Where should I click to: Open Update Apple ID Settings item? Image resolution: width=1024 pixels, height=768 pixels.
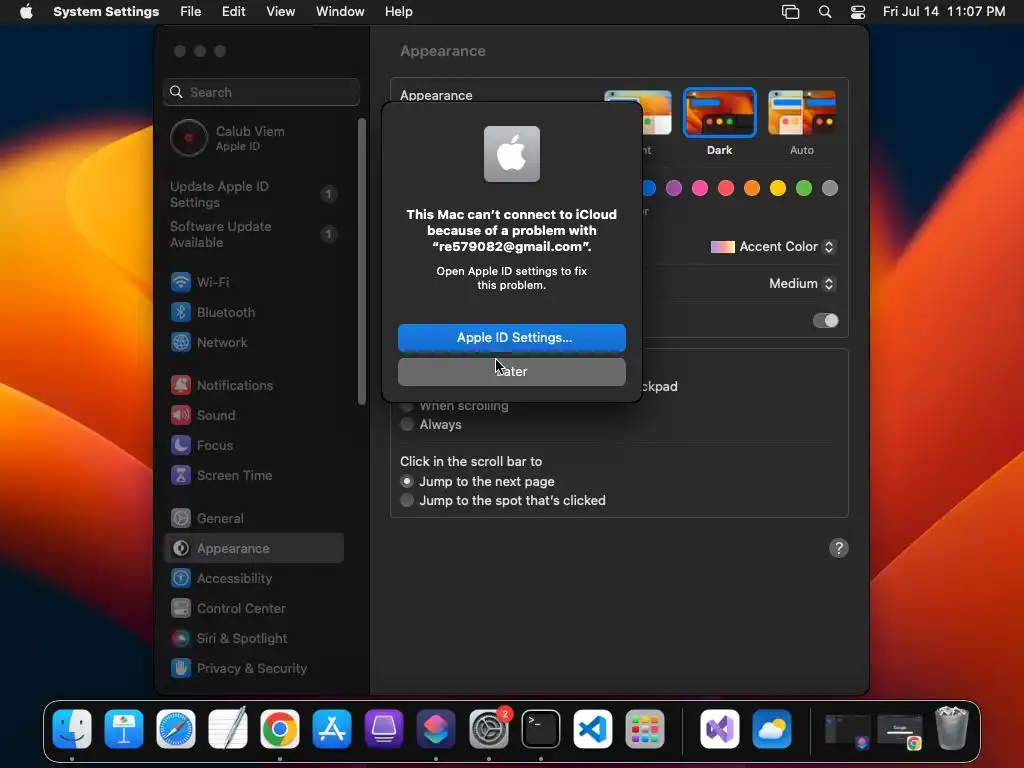click(x=253, y=194)
